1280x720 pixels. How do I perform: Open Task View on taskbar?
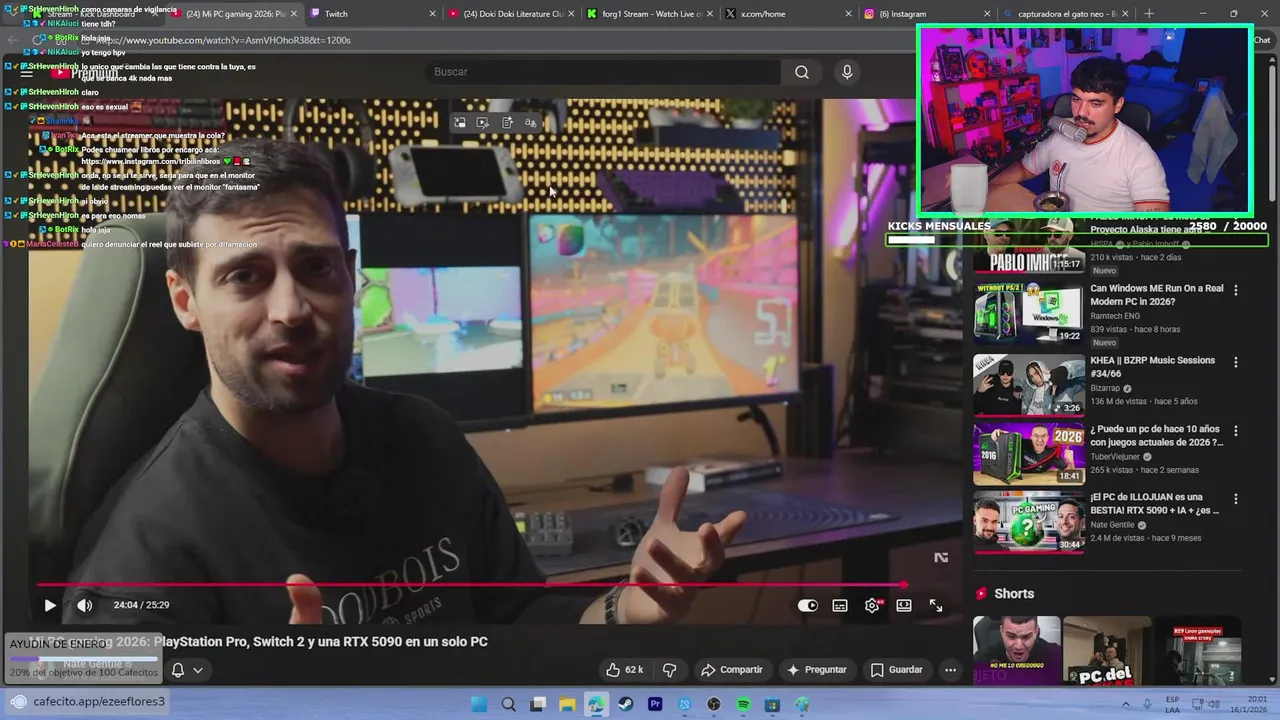[538, 704]
